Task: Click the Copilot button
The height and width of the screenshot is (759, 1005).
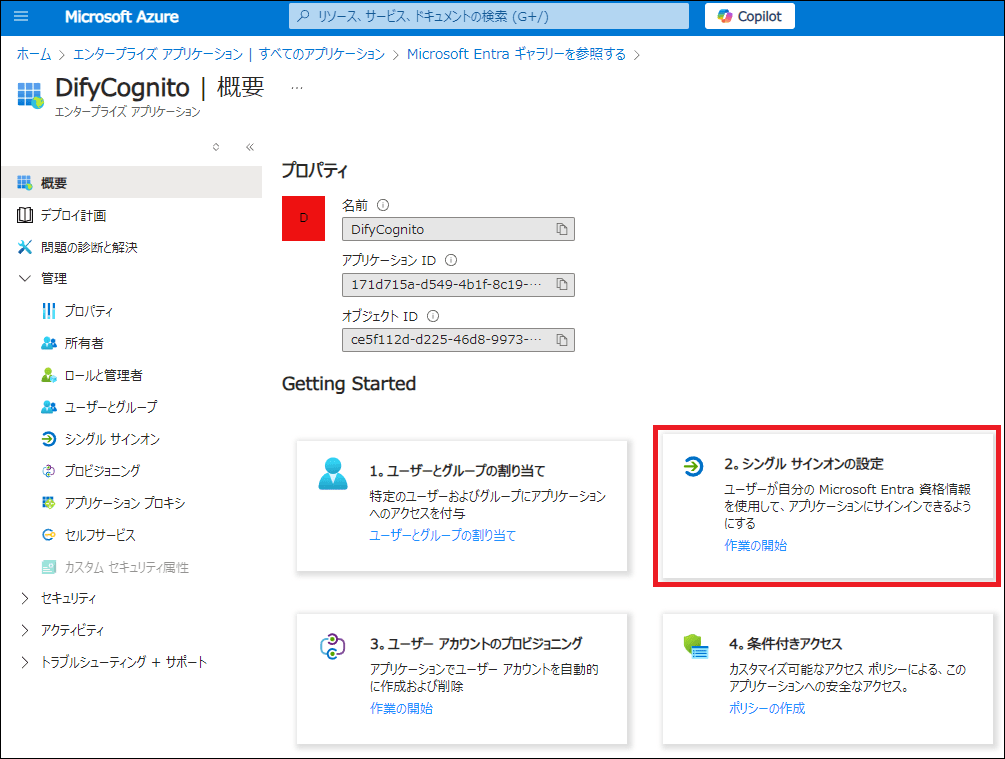Action: point(750,17)
